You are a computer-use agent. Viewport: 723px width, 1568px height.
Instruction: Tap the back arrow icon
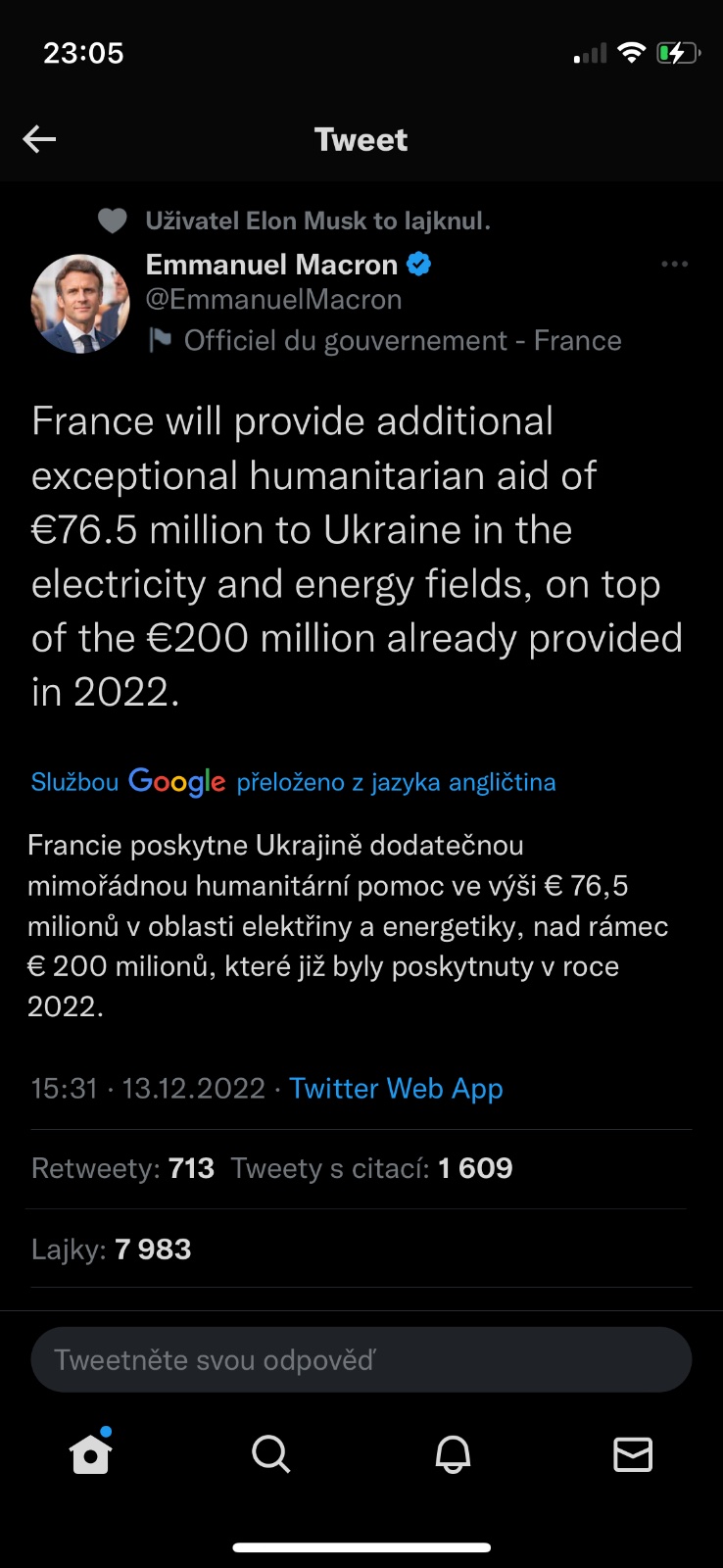[39, 139]
